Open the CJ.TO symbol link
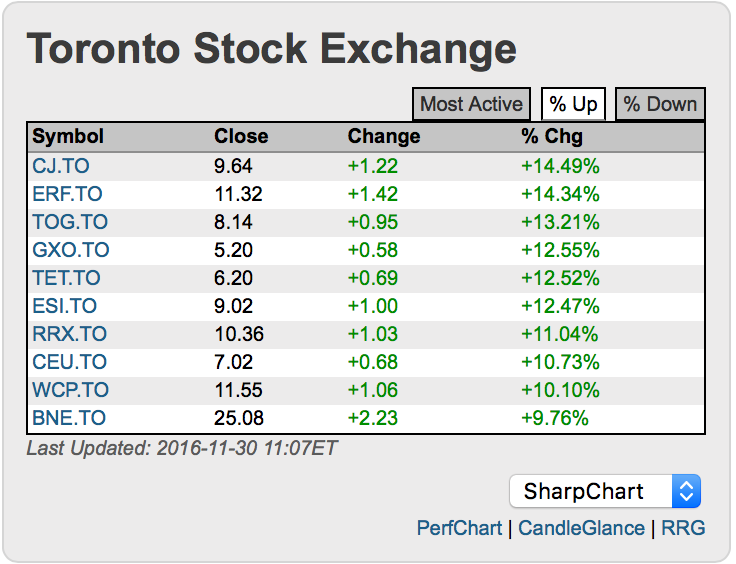 click(x=61, y=166)
